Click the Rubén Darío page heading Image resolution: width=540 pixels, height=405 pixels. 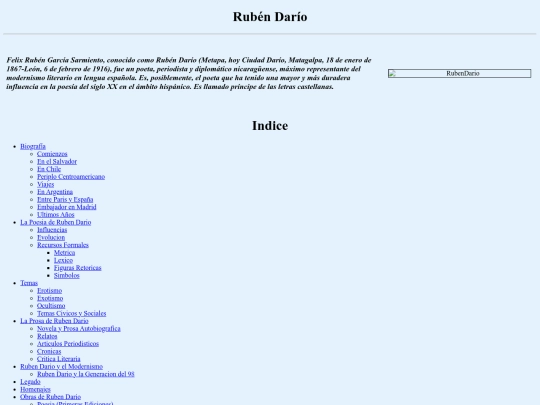click(x=270, y=17)
